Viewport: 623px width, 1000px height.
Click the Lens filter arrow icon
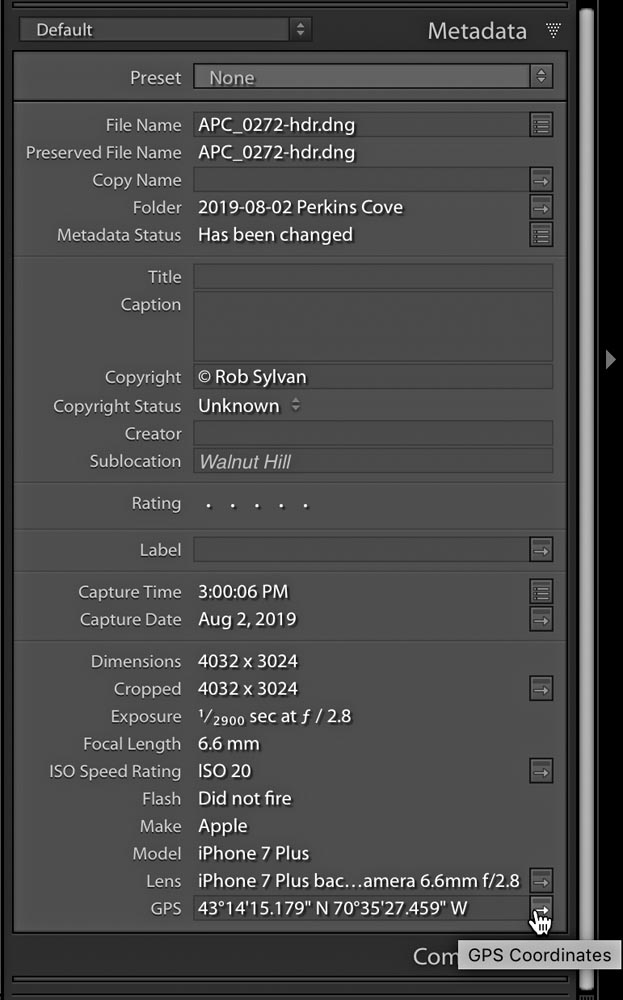(x=541, y=881)
